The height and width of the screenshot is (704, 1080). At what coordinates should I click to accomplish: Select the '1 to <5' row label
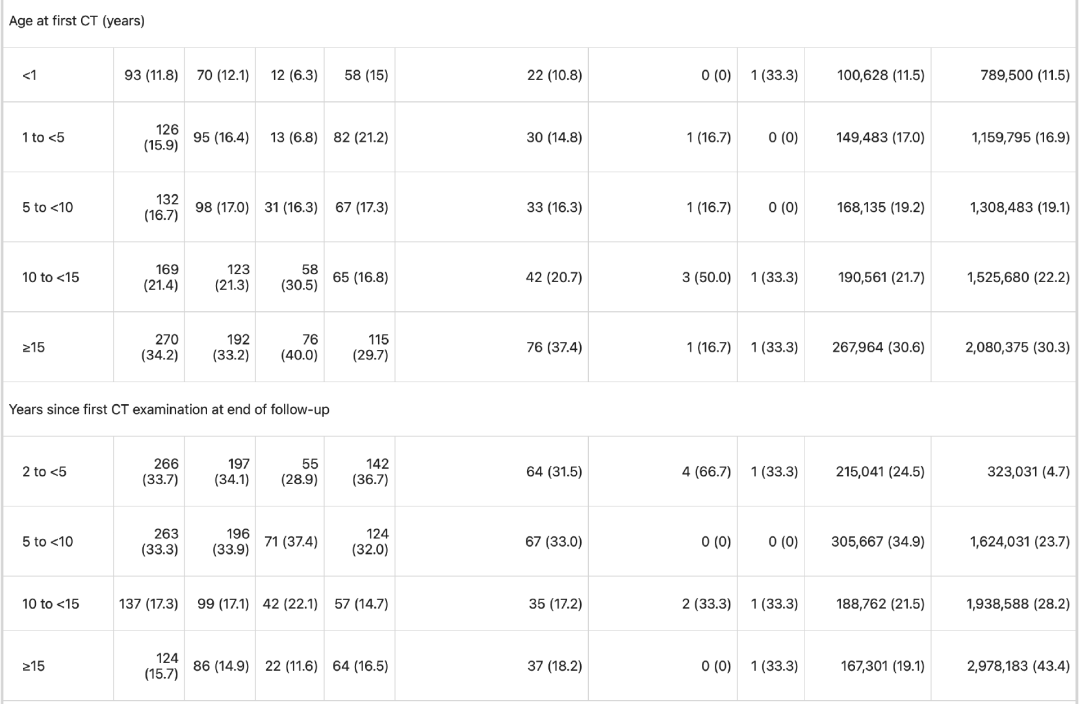pos(43,137)
